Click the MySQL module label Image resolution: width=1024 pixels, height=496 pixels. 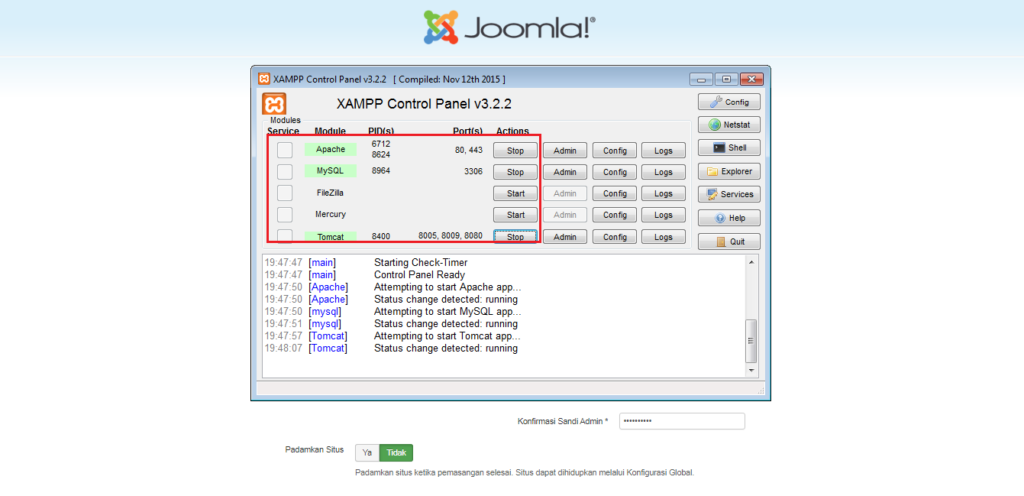point(330,171)
